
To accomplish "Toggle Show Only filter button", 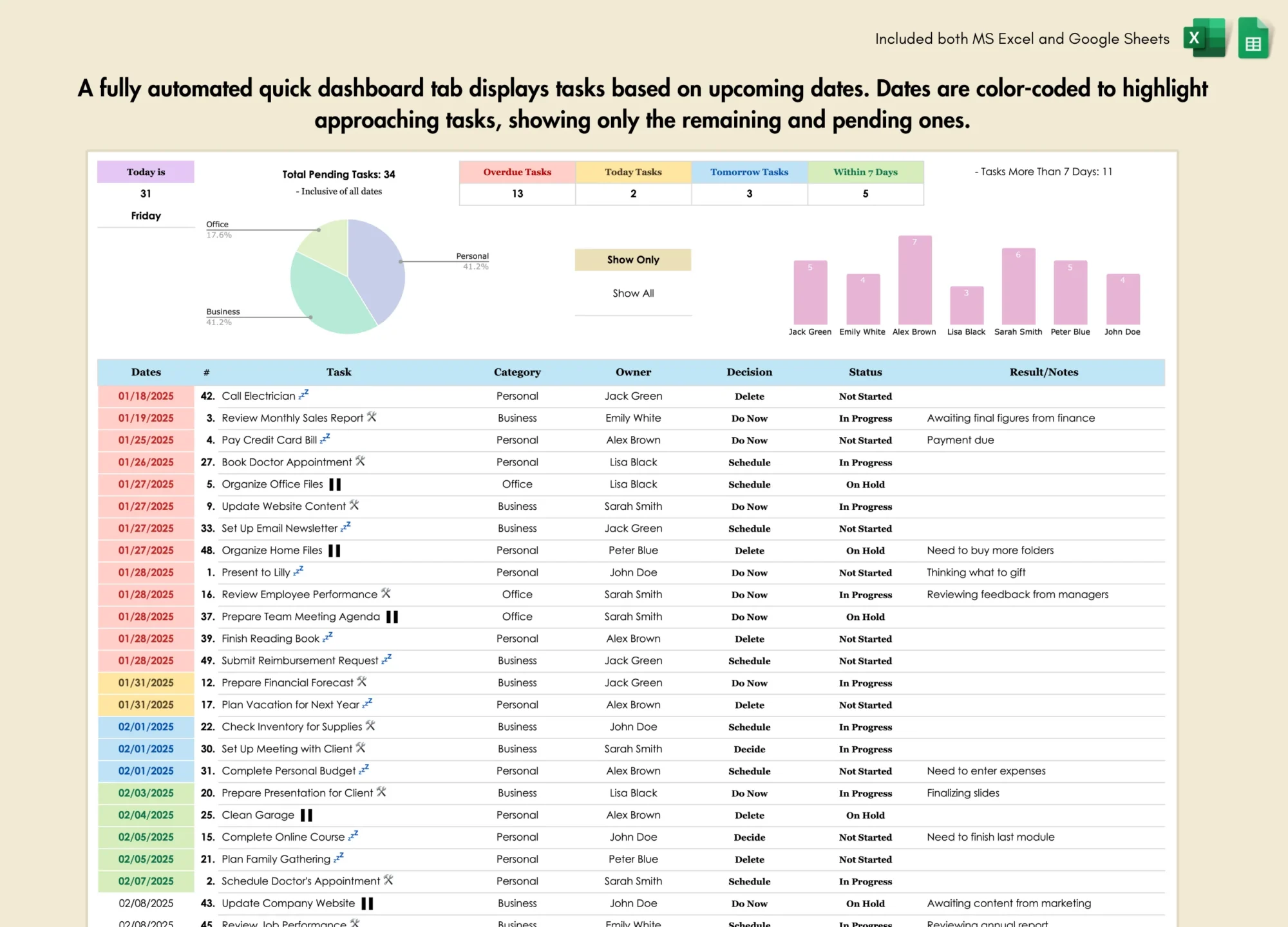I will pos(633,260).
